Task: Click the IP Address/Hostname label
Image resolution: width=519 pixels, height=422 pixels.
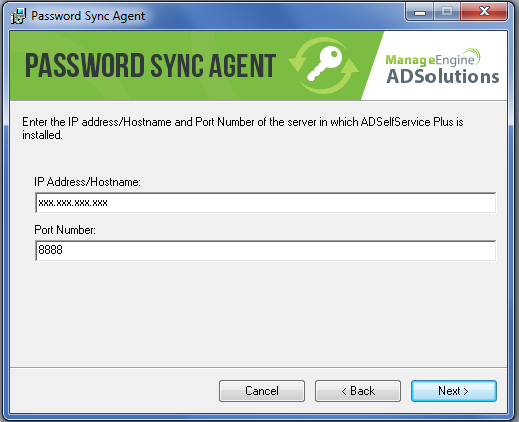Action: [x=87, y=182]
